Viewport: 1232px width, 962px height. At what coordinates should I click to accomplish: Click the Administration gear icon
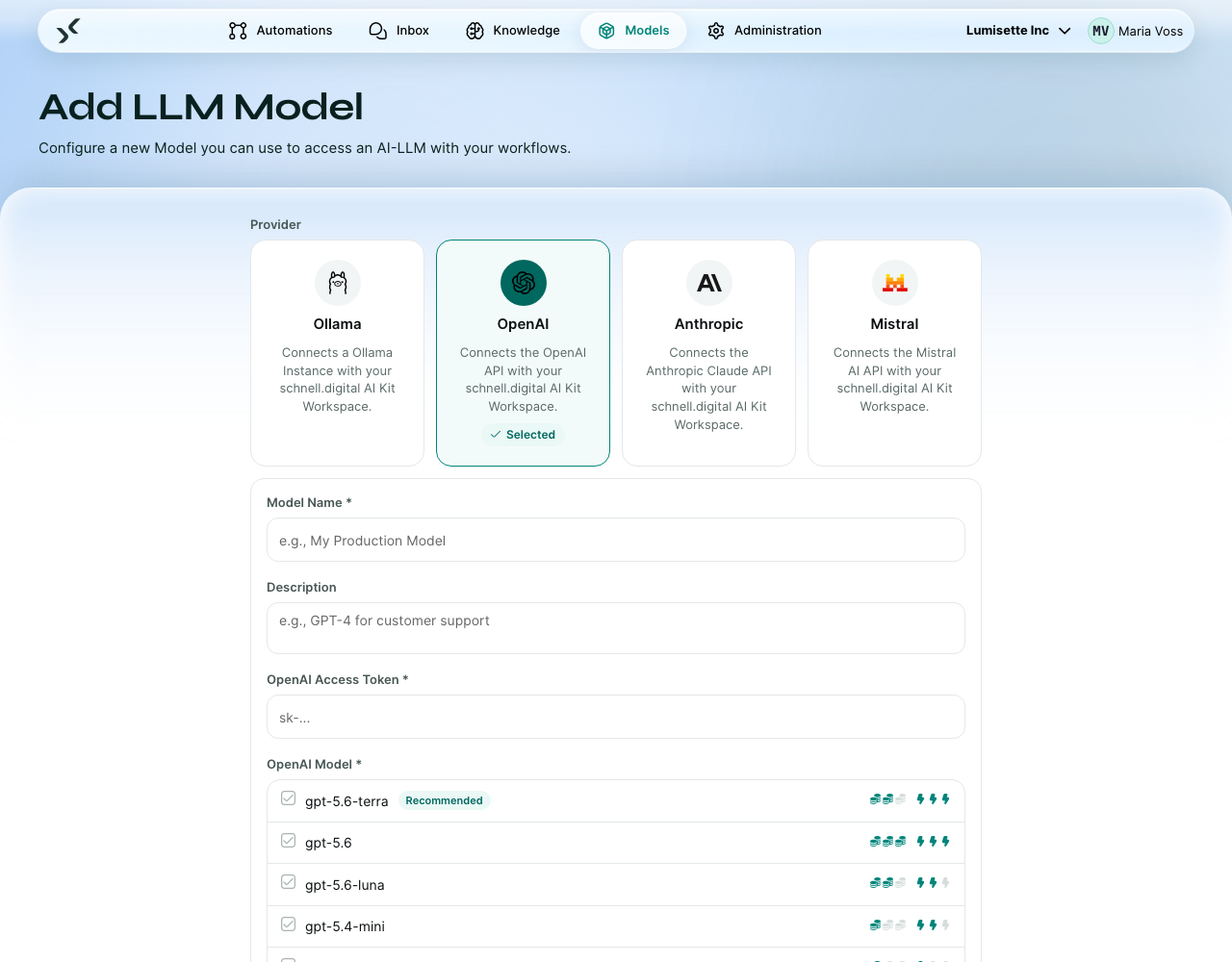(x=716, y=31)
